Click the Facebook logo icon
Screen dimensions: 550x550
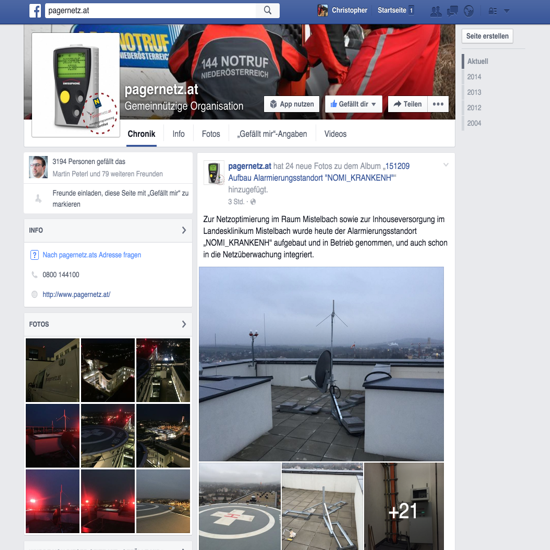[x=35, y=11]
